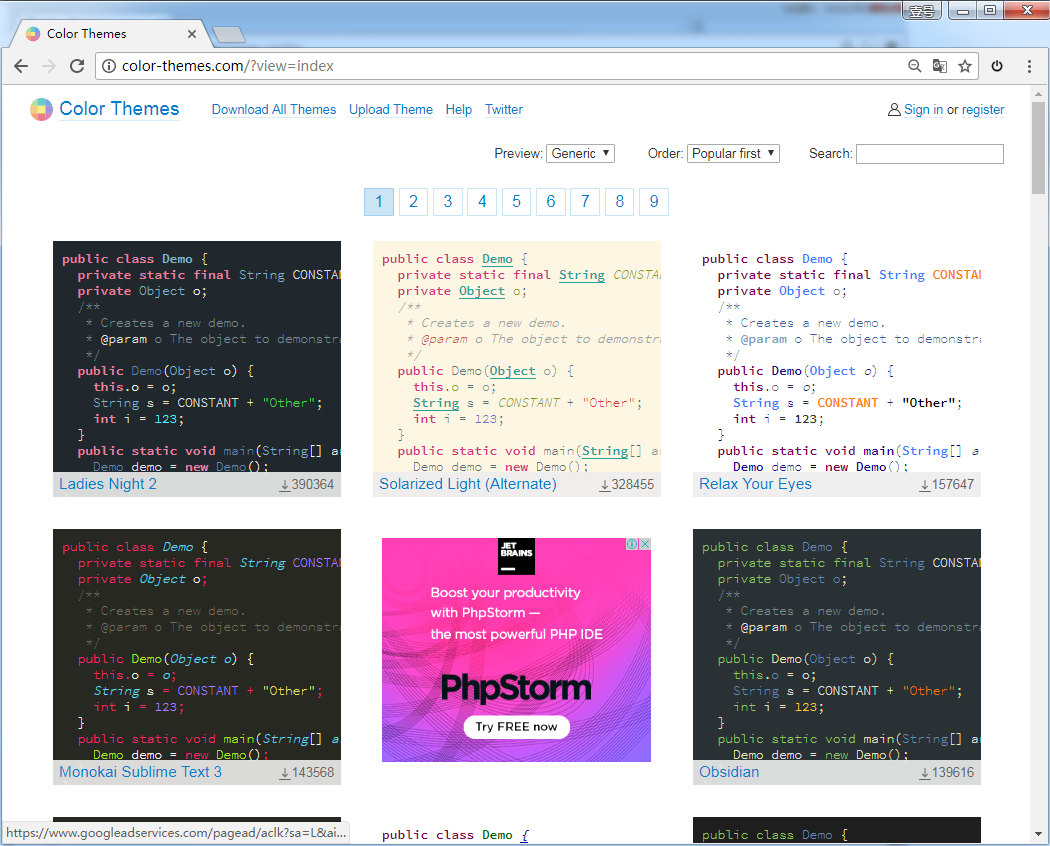This screenshot has width=1050, height=846.
Task: Bookmark the page with the star icon
Action: click(965, 66)
